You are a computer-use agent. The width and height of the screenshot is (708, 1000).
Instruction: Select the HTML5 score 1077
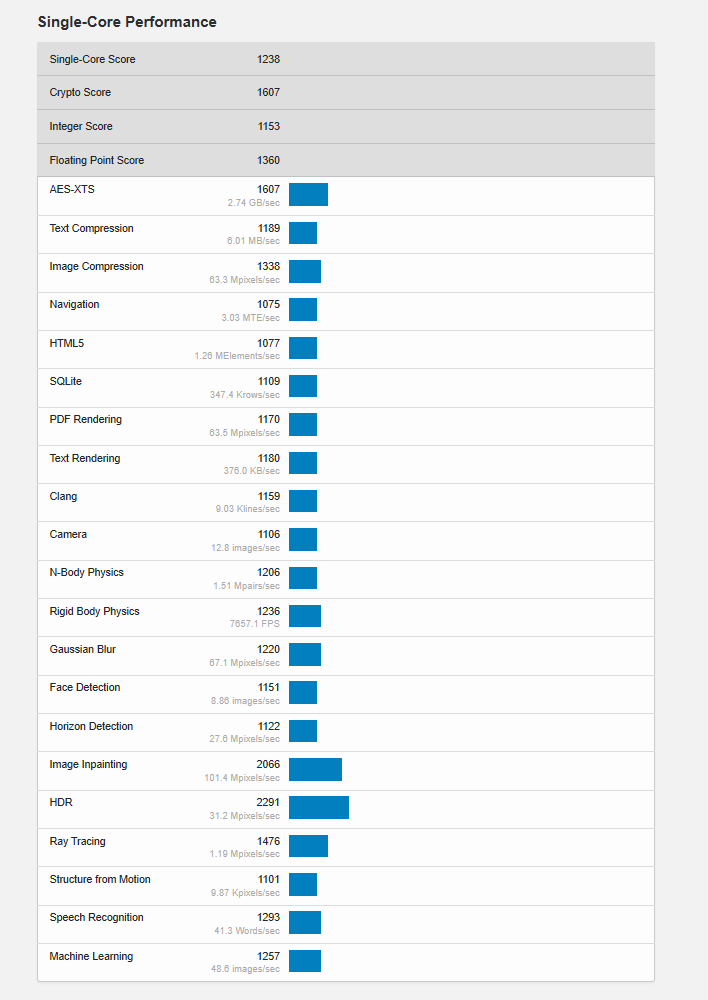click(x=268, y=343)
